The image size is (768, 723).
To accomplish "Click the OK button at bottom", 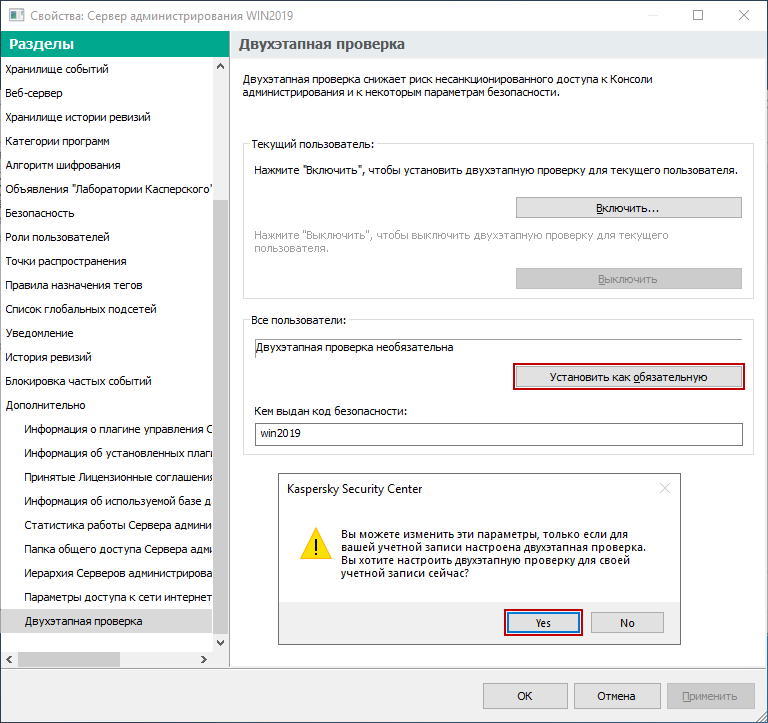I will click(525, 696).
